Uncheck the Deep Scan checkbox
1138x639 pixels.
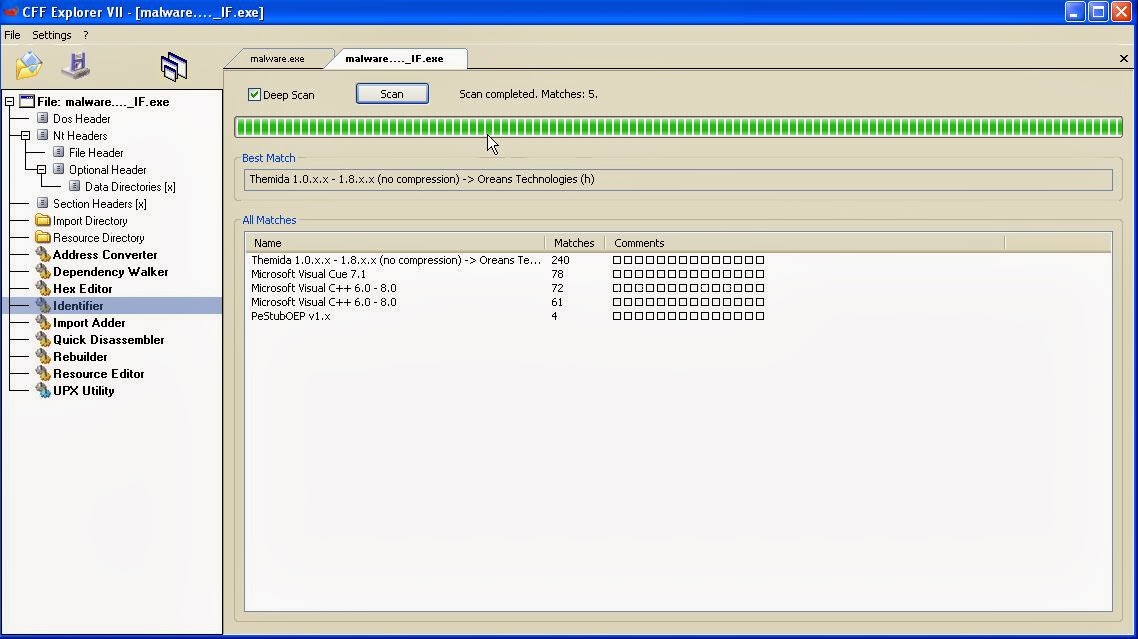click(x=254, y=94)
